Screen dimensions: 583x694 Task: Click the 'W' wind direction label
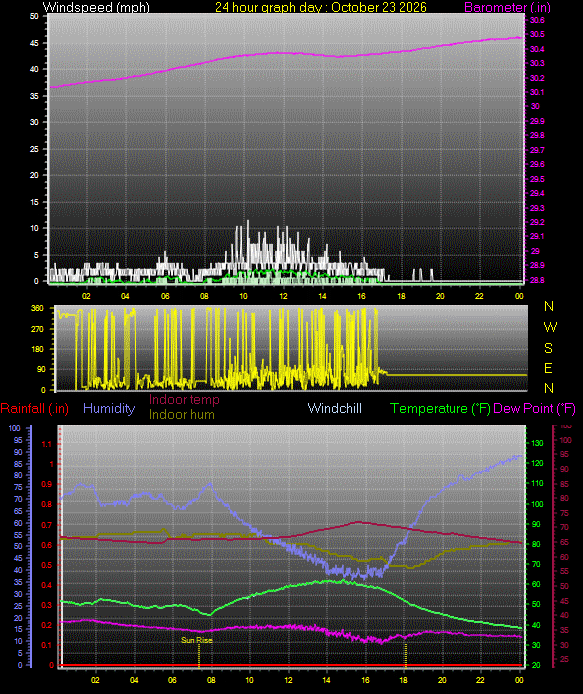(550, 327)
